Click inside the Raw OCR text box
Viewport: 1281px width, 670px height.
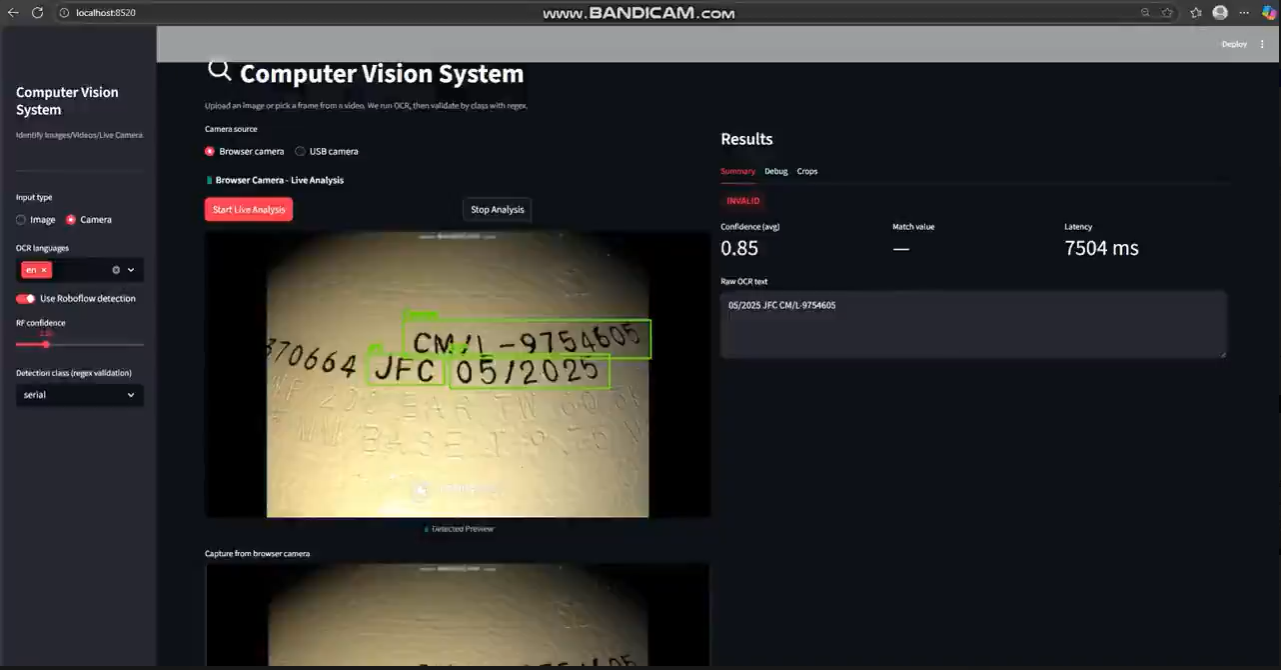(972, 324)
